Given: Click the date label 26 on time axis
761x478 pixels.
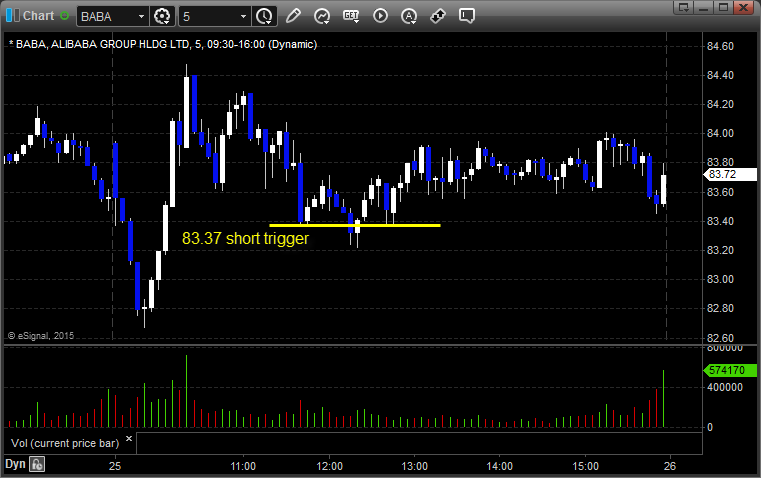Looking at the screenshot, I should coord(670,466).
